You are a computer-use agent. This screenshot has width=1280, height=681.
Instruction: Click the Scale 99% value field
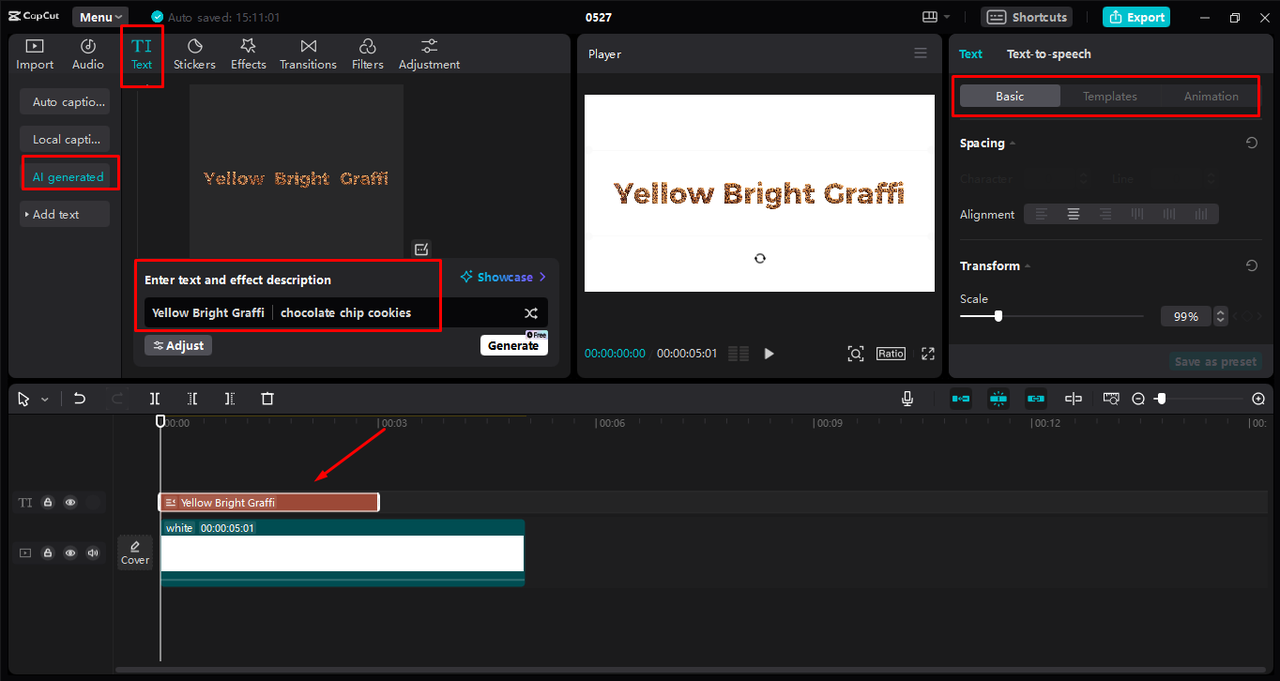tap(1186, 316)
